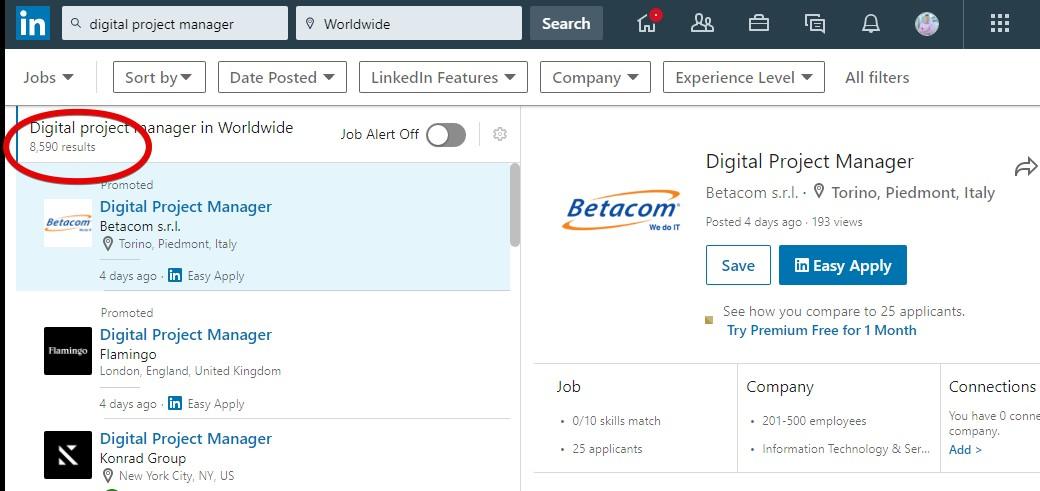Open the Add connections link
This screenshot has width=1040, height=491.
tap(965, 450)
